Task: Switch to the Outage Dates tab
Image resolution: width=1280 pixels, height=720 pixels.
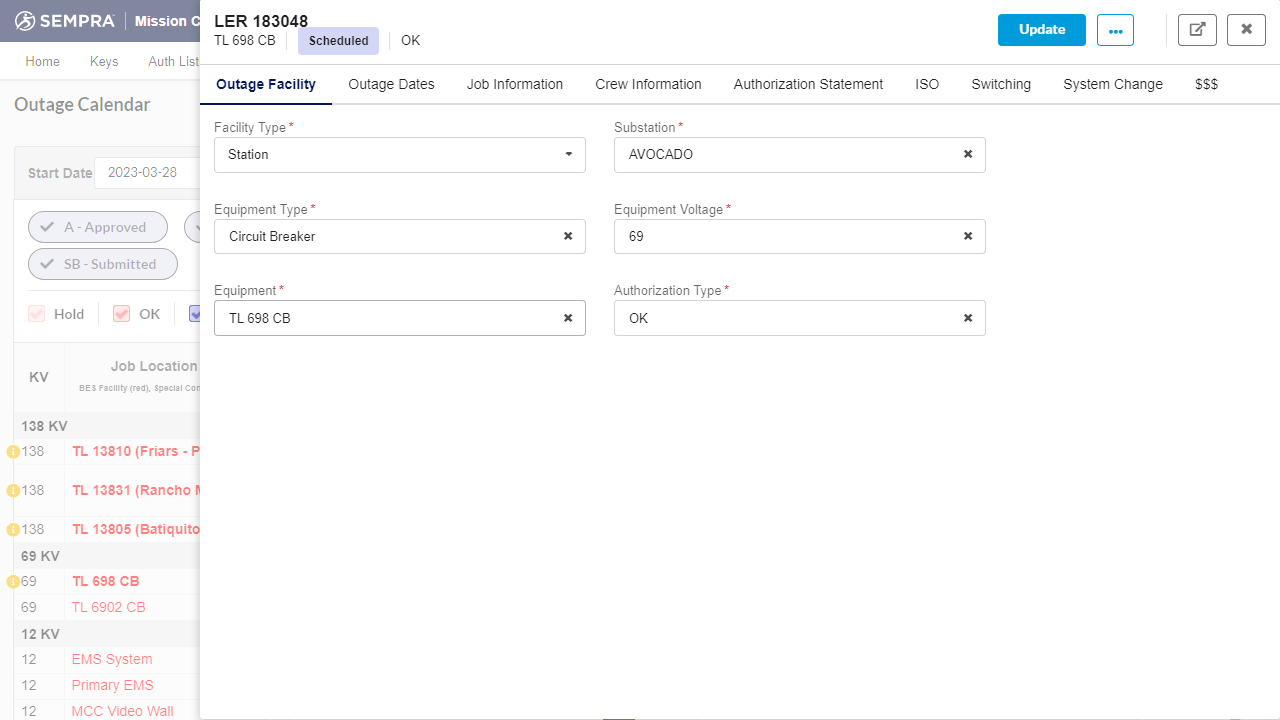Action: click(x=391, y=84)
